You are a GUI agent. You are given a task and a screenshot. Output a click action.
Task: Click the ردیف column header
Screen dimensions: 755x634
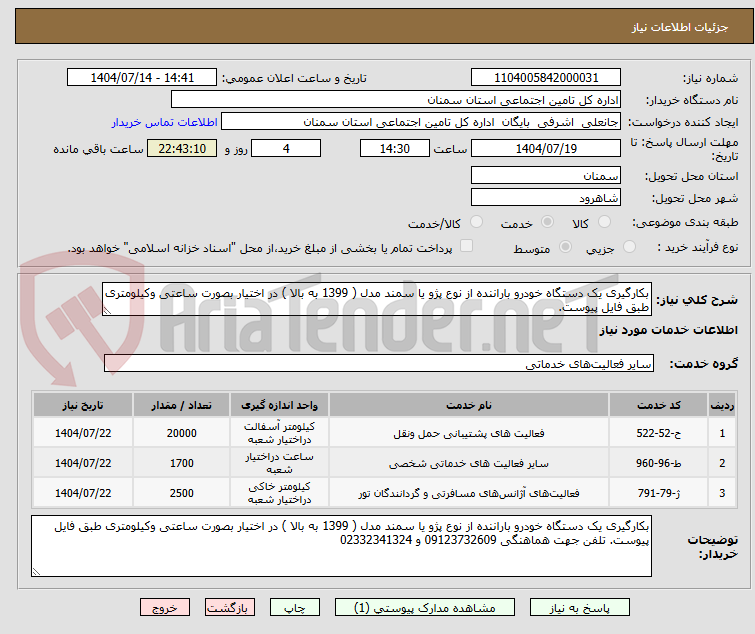tap(722, 405)
